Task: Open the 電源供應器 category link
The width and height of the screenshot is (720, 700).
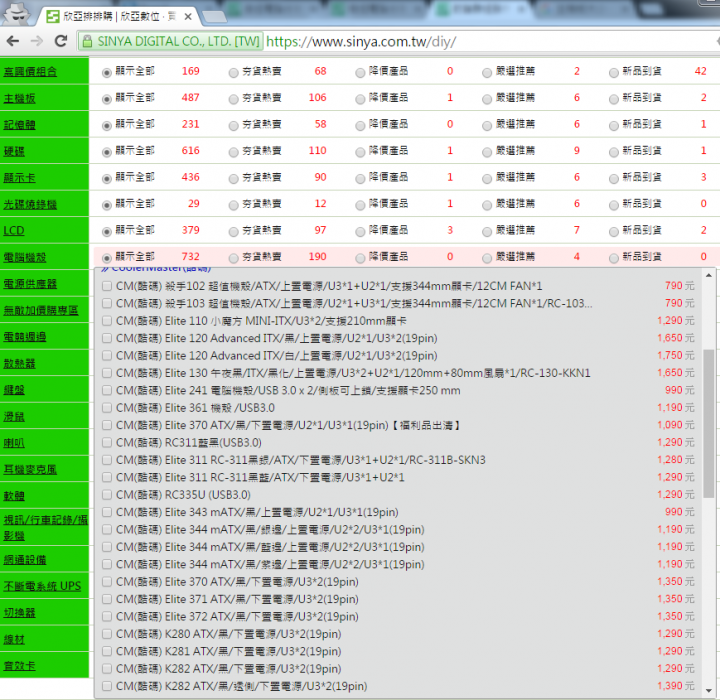Action: click(x=30, y=284)
